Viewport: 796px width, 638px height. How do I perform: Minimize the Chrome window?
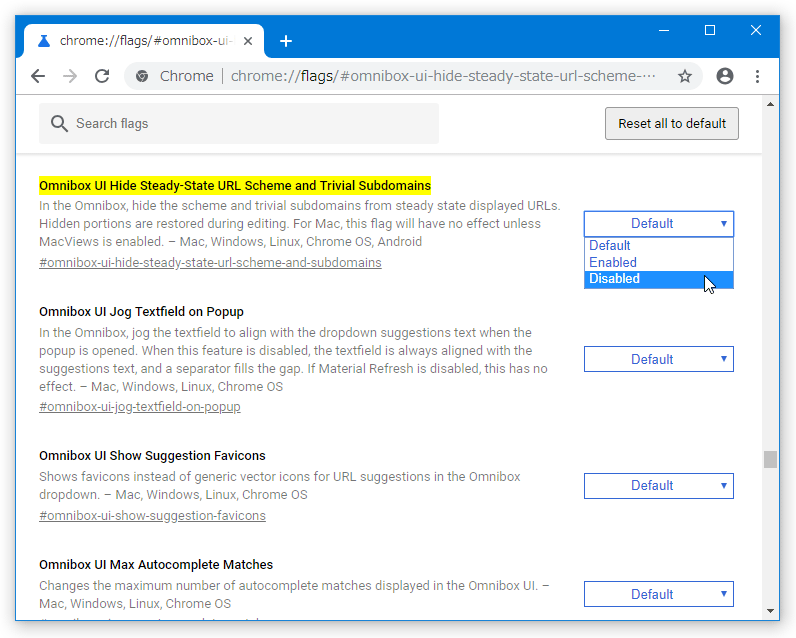point(664,30)
